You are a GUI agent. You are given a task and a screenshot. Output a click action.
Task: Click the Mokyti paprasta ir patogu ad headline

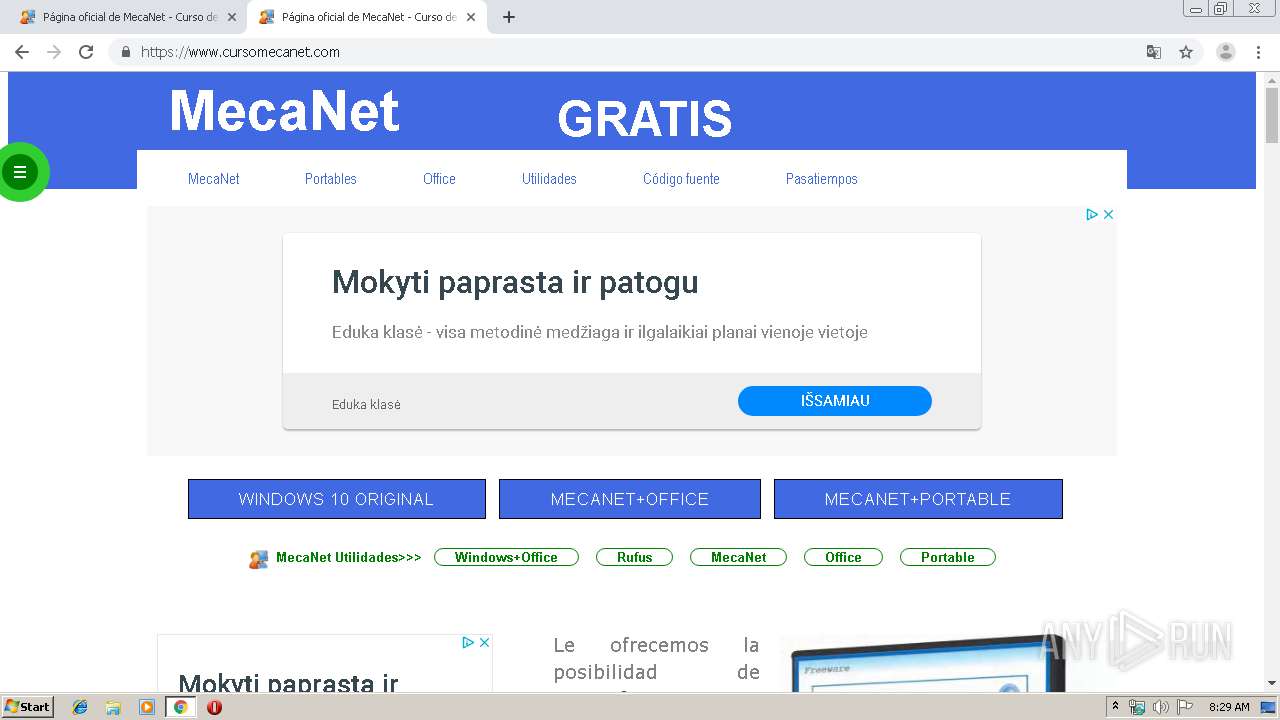click(x=515, y=282)
